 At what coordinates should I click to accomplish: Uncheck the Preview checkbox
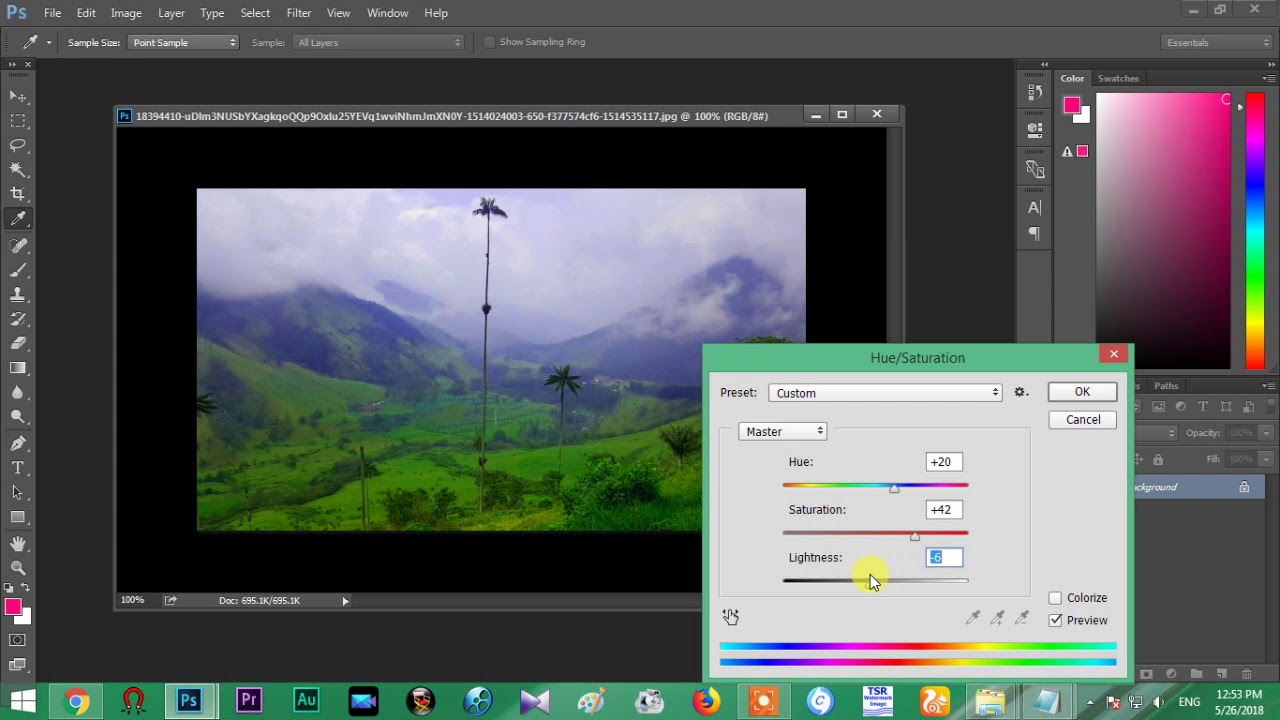coord(1055,620)
